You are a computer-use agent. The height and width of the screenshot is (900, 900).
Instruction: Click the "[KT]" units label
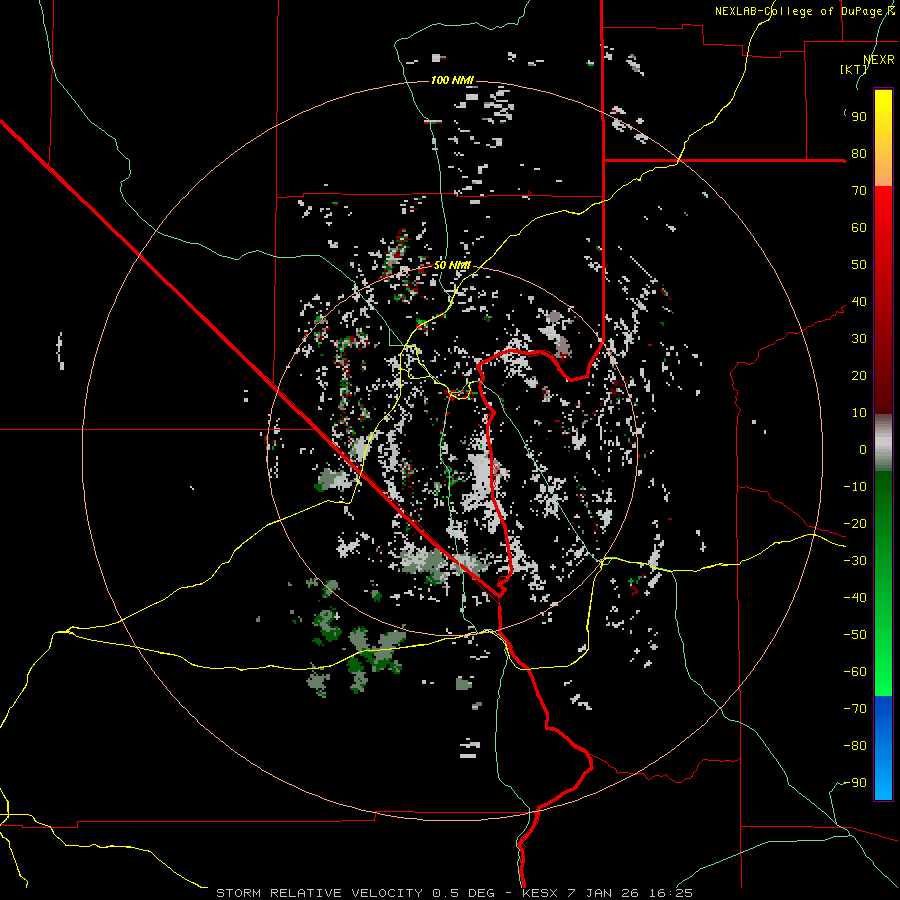tap(853, 69)
